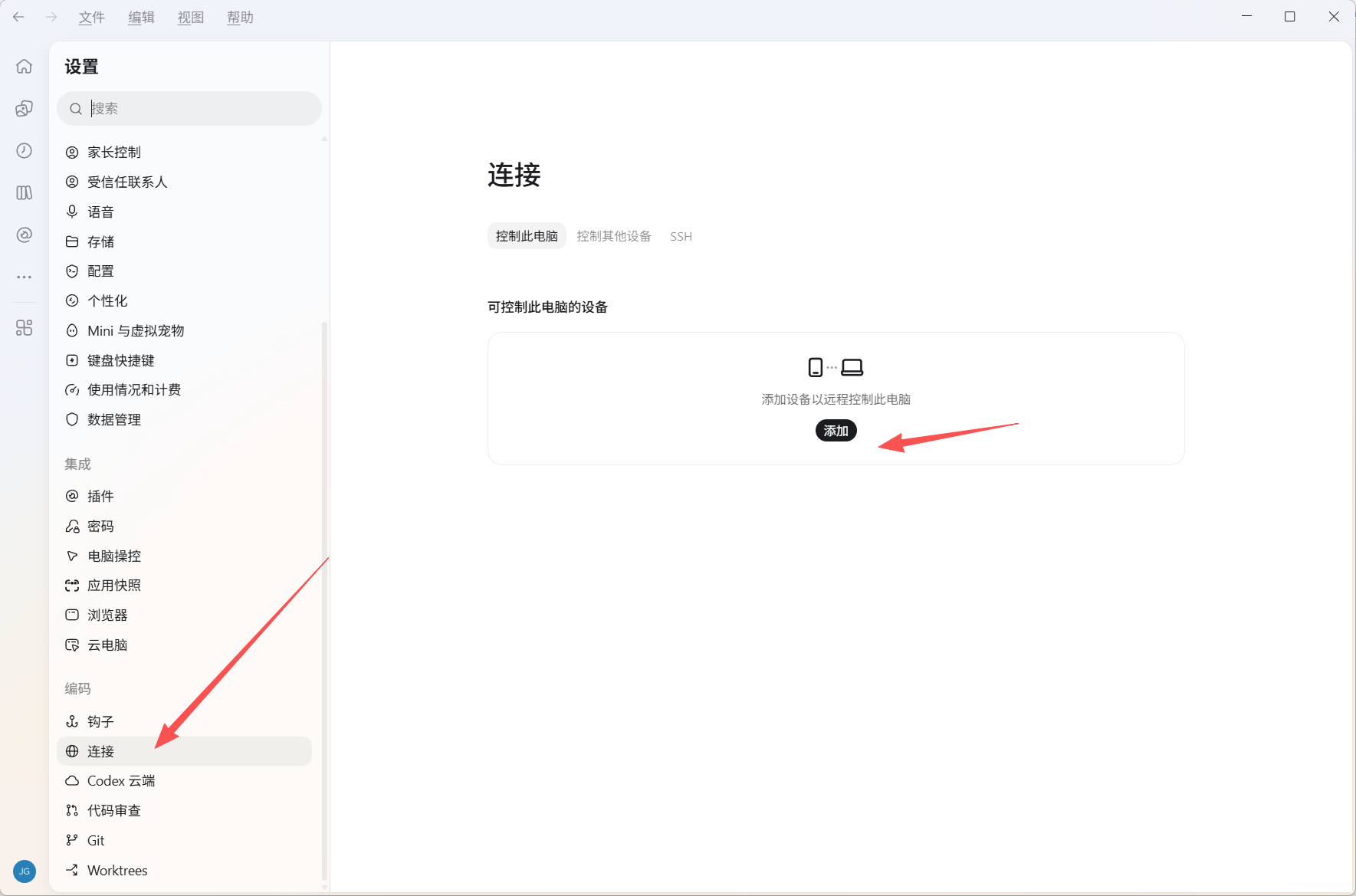Switch to SSH tab

click(x=681, y=236)
